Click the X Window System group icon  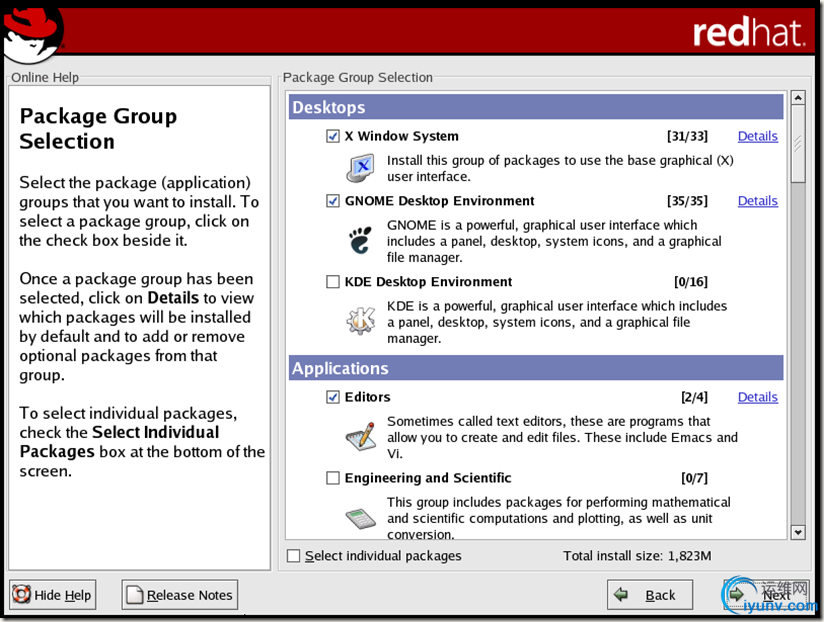coord(361,168)
